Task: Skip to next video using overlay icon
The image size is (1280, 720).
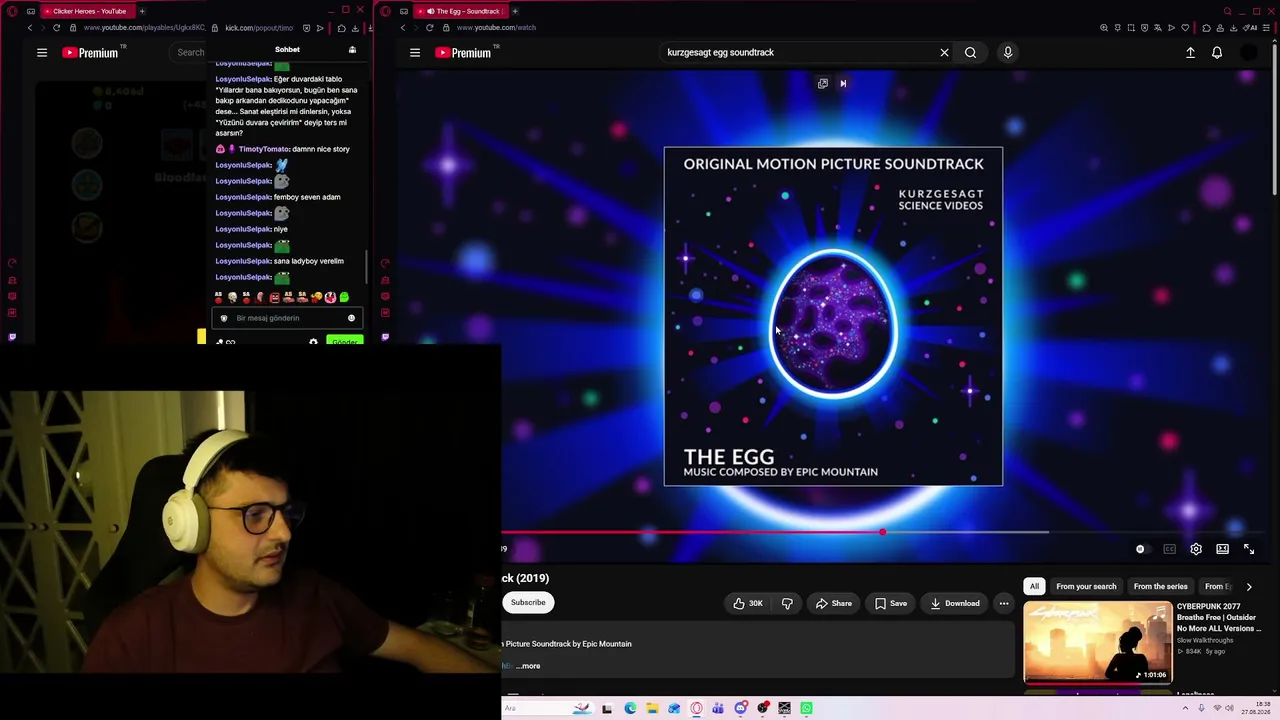Action: pyautogui.click(x=843, y=84)
